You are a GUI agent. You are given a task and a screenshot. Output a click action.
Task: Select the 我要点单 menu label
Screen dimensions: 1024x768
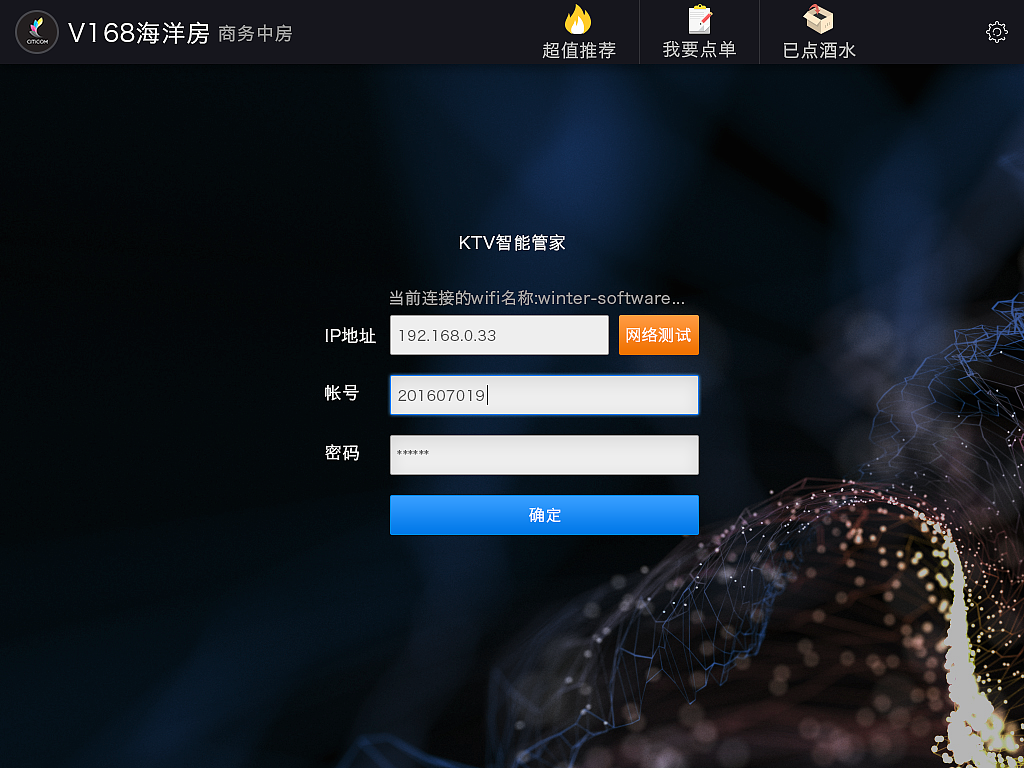point(698,48)
